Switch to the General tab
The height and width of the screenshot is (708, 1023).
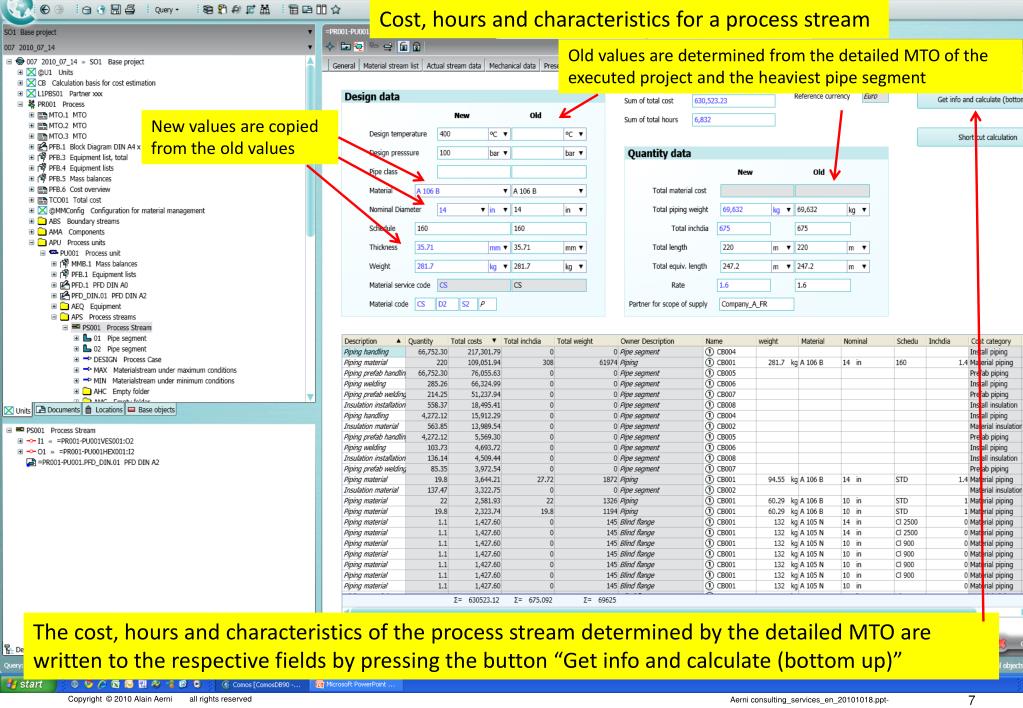(343, 66)
